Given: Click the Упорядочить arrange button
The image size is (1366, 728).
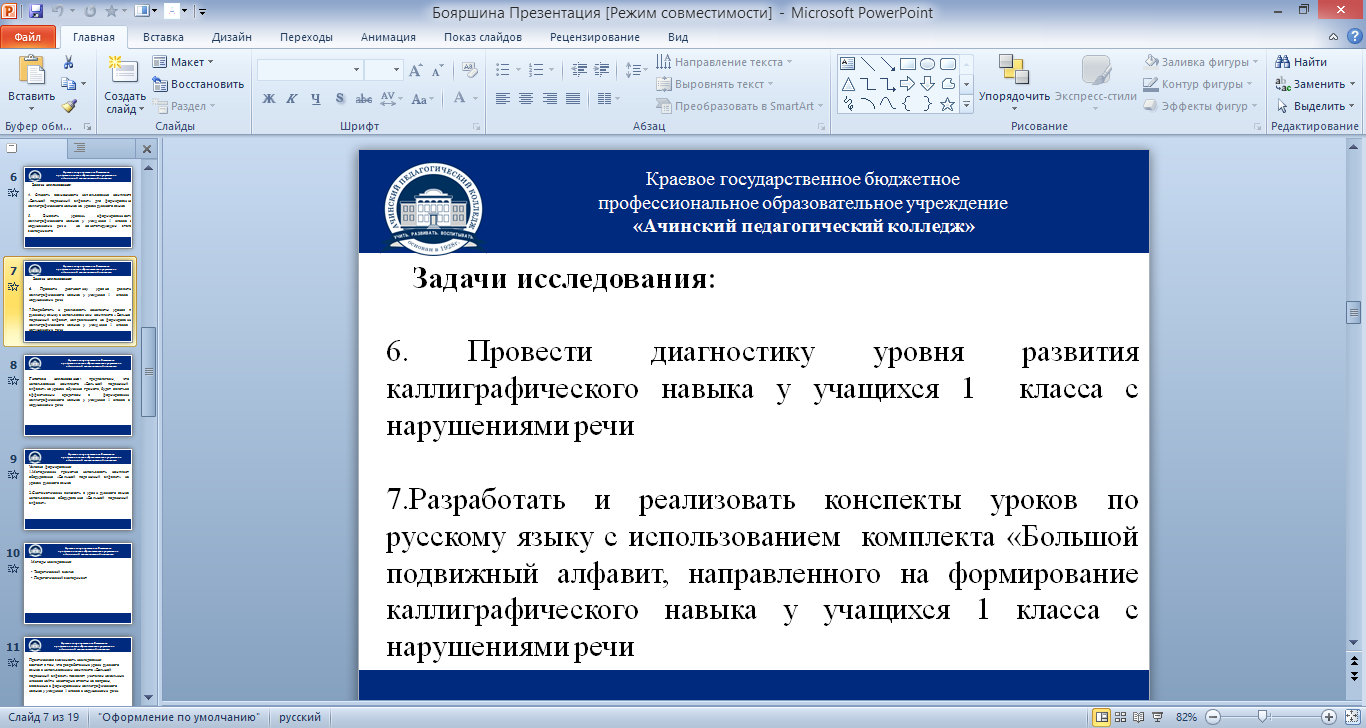Looking at the screenshot, I should 1014,80.
